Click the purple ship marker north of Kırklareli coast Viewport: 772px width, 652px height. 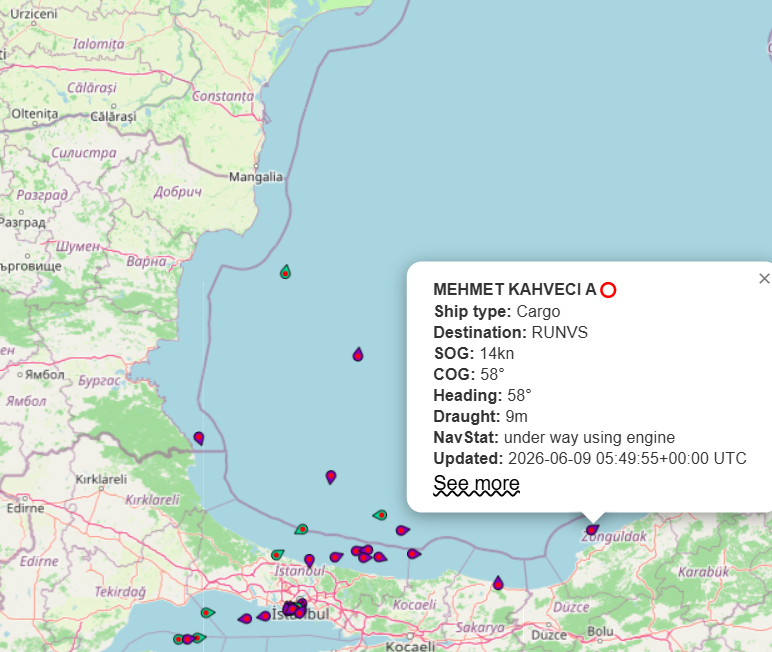[331, 477]
